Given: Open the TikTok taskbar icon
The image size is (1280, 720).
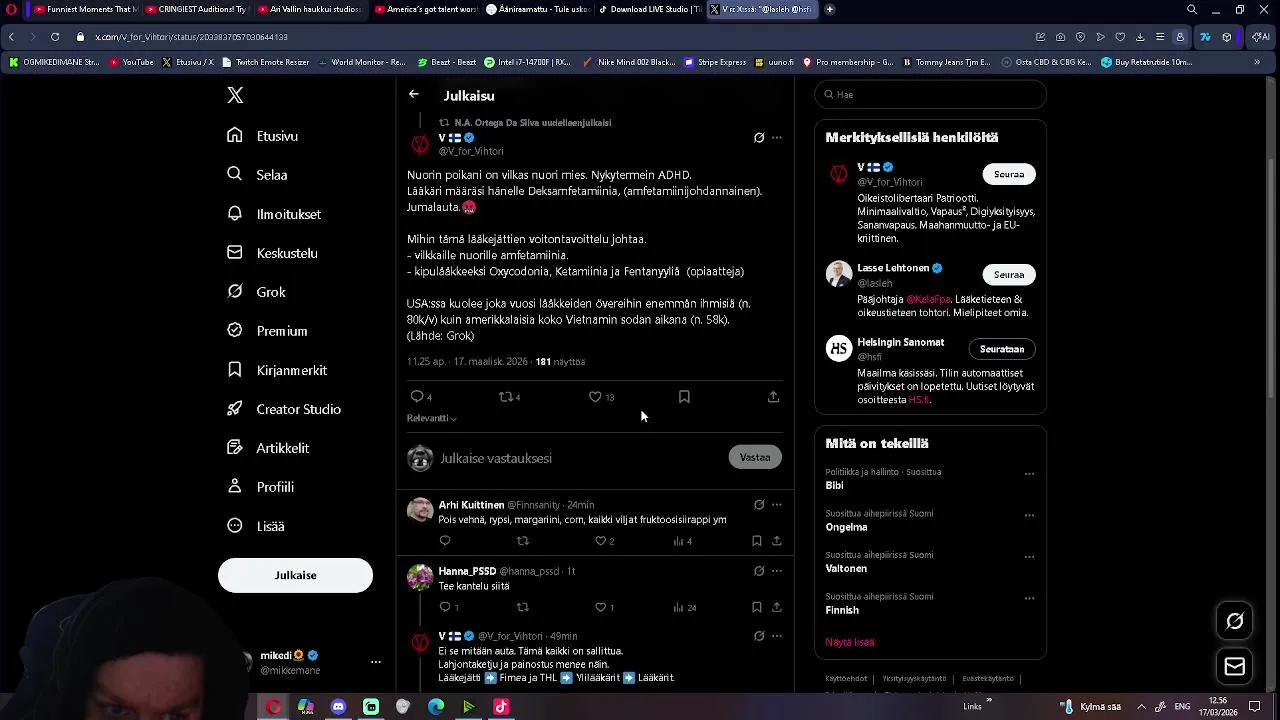Looking at the screenshot, I should (x=501, y=707).
